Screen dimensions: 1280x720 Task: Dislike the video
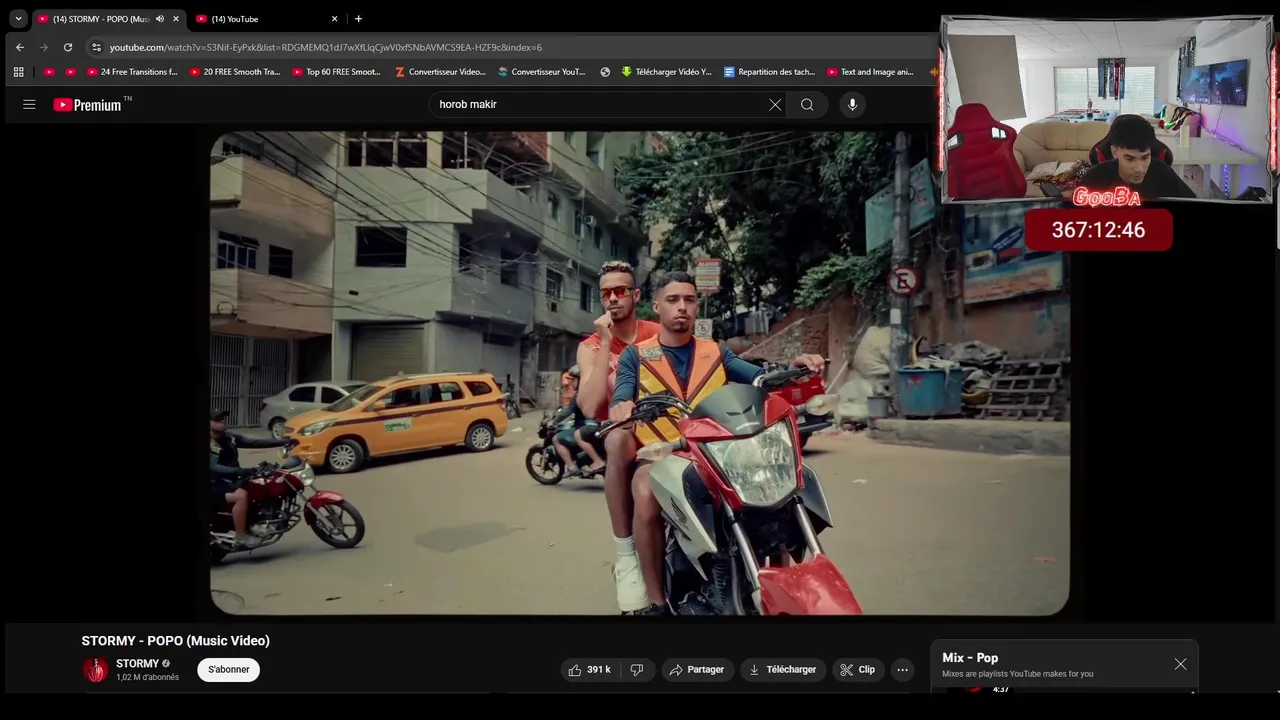click(637, 670)
